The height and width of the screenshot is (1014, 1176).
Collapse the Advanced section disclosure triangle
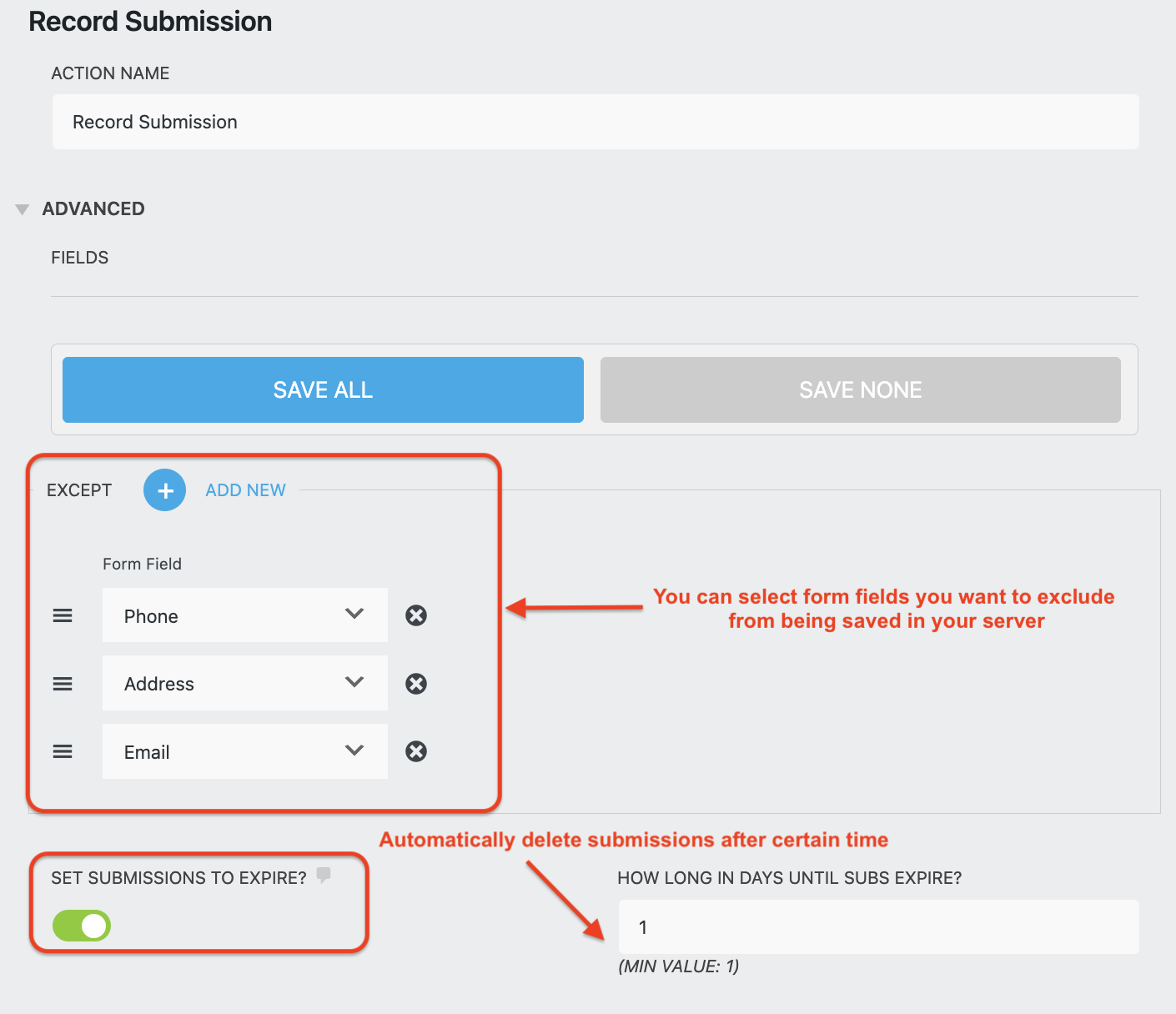pyautogui.click(x=23, y=209)
